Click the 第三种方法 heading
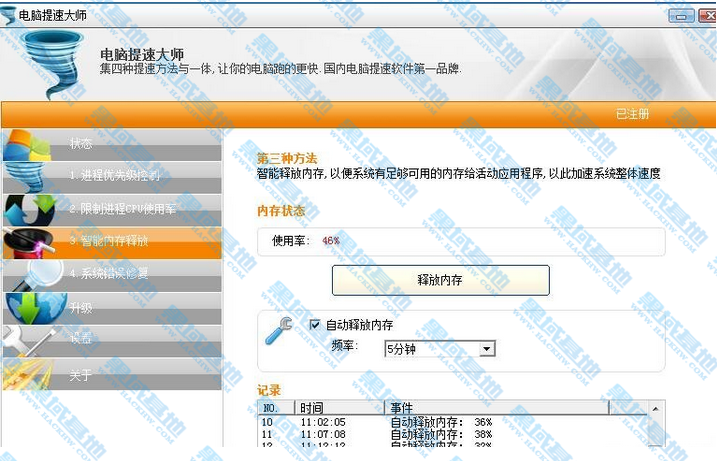 pos(287,159)
